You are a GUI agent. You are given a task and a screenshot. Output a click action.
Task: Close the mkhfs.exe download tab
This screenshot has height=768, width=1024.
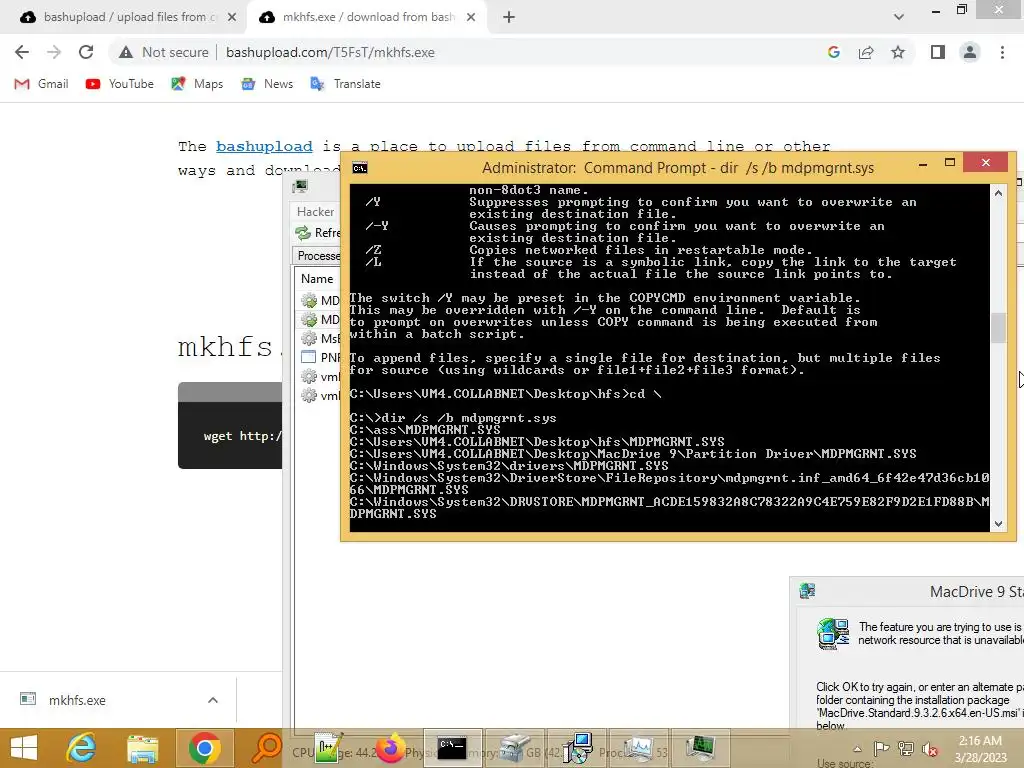pyautogui.click(x=471, y=17)
